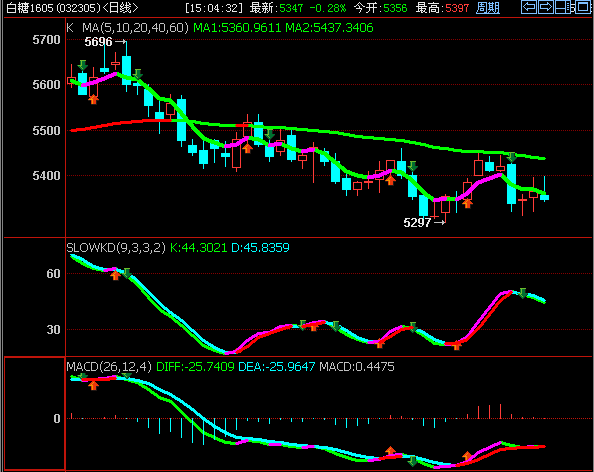Click the MACD(26,12,4) indicator label
This screenshot has height=472, width=594.
[109, 367]
